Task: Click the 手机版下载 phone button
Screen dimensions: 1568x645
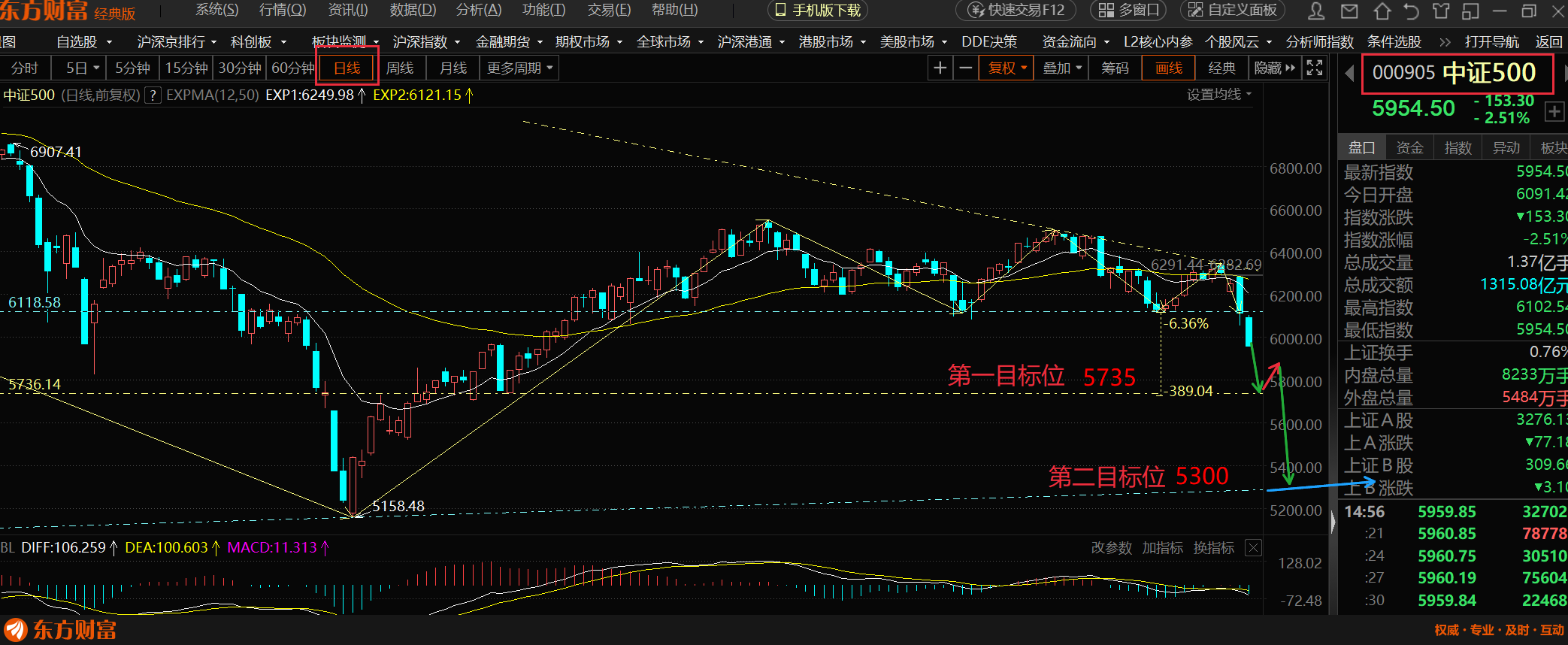Action: click(x=818, y=11)
